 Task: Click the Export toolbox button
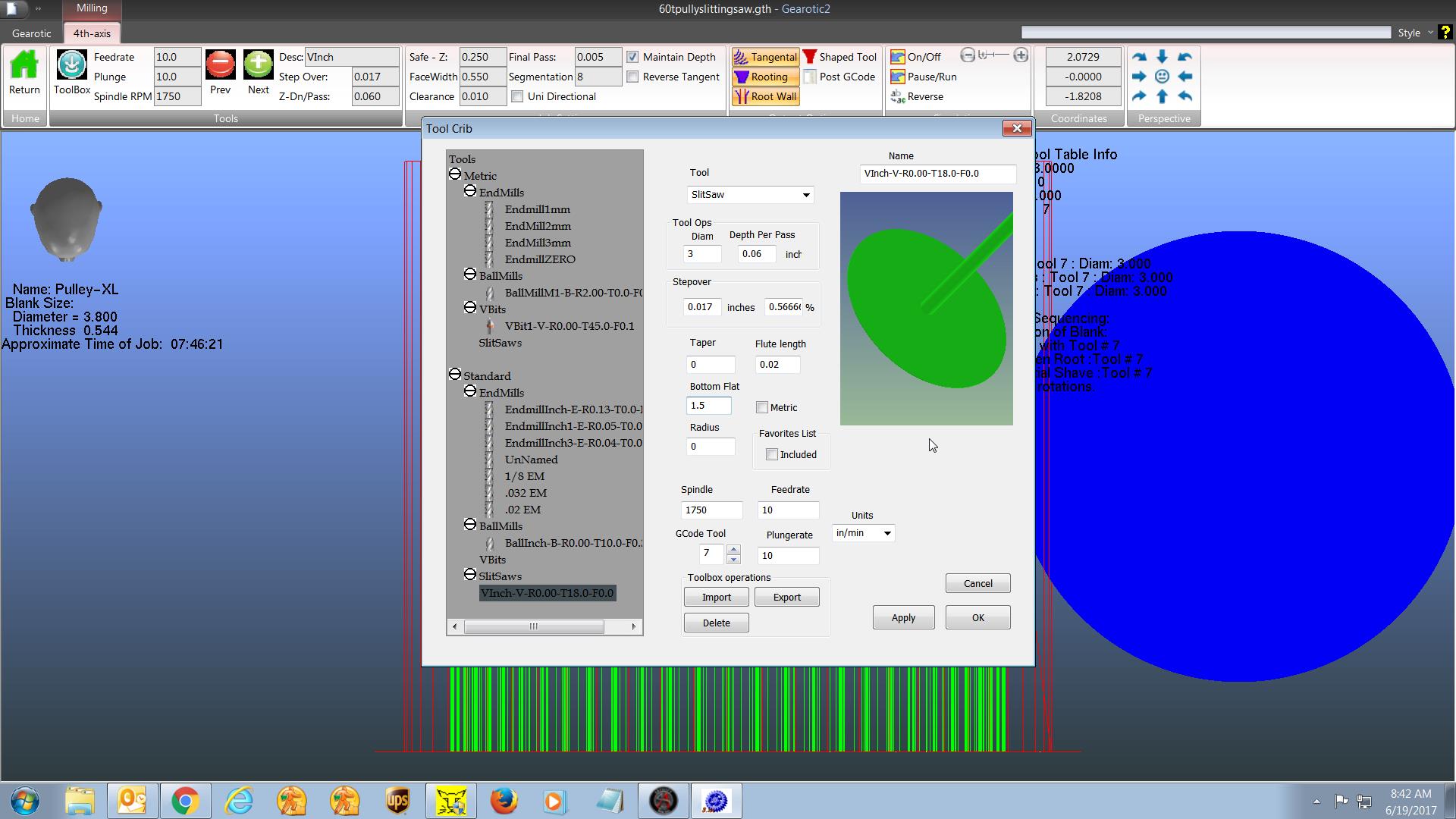coord(786,598)
